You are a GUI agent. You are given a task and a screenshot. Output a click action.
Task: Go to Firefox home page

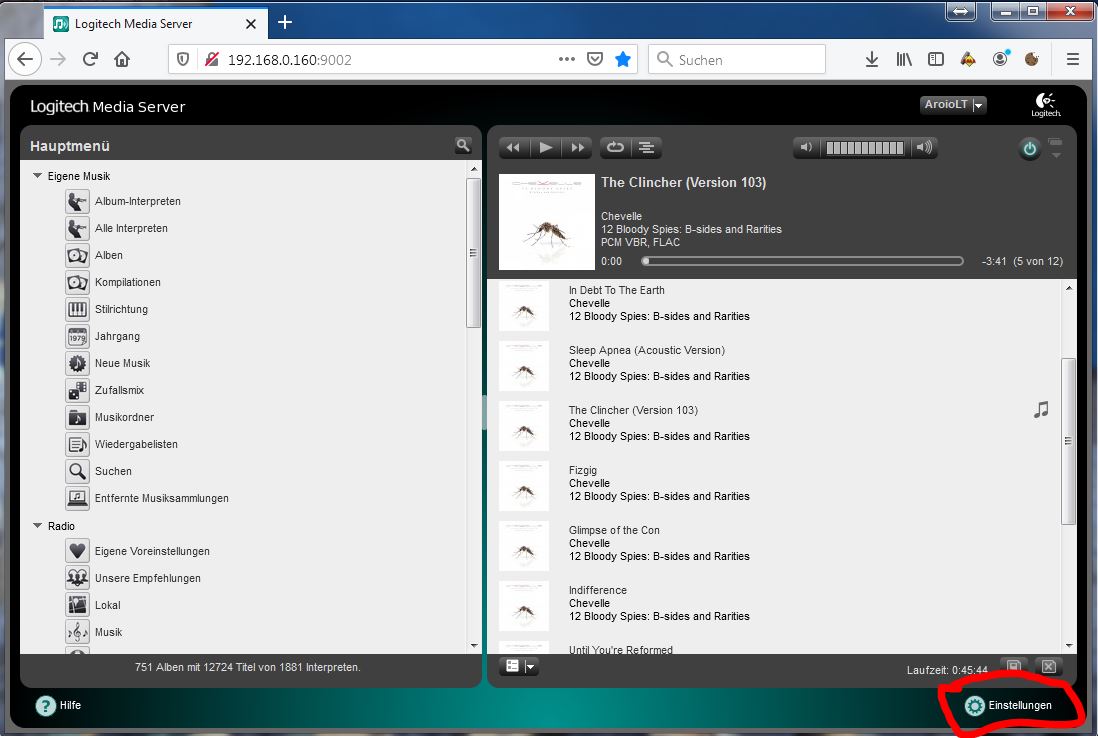click(x=122, y=60)
